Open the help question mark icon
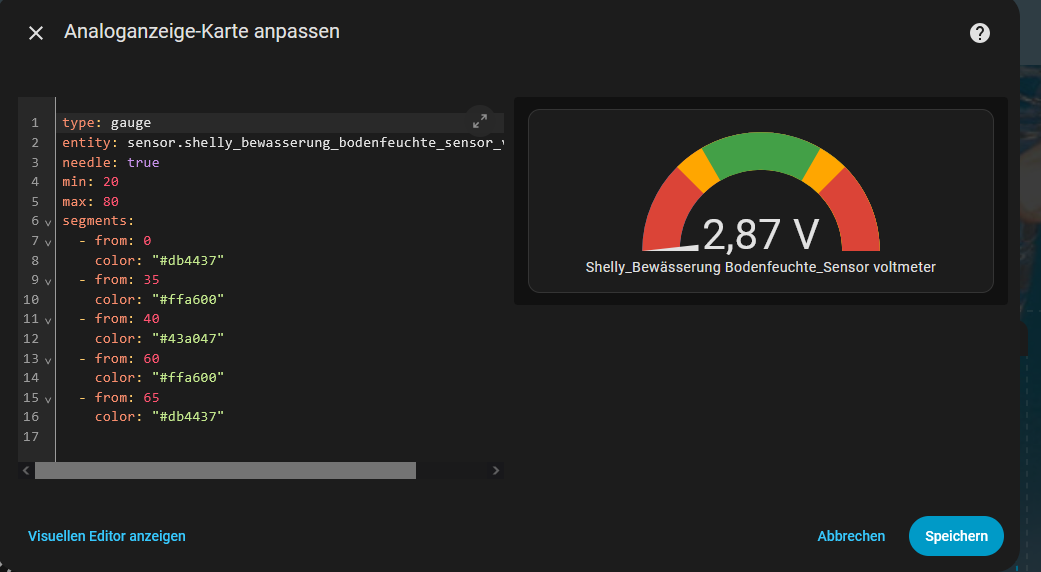The height and width of the screenshot is (572, 1041). tap(980, 33)
